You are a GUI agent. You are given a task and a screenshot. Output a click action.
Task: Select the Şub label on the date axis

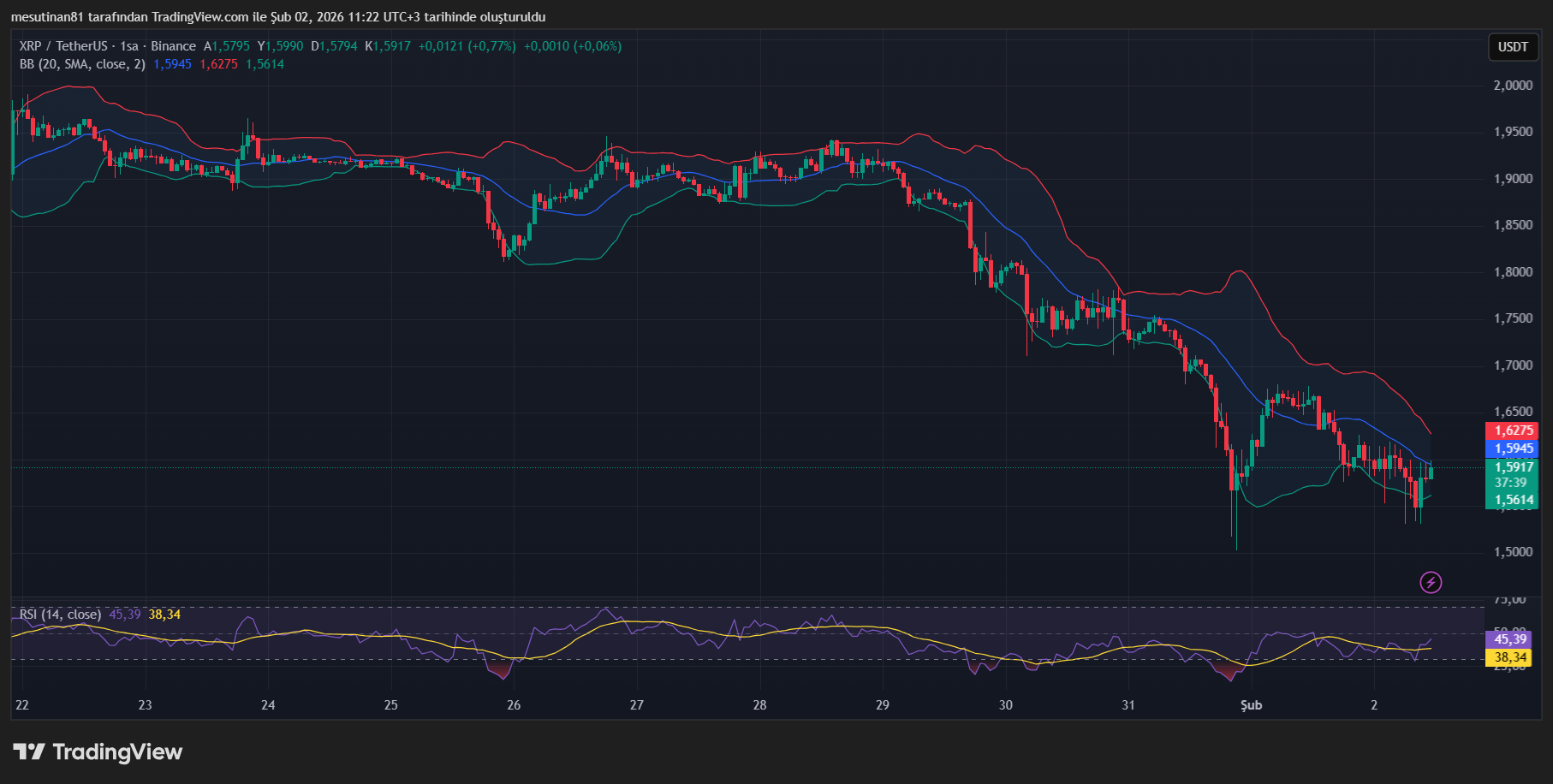1251,705
